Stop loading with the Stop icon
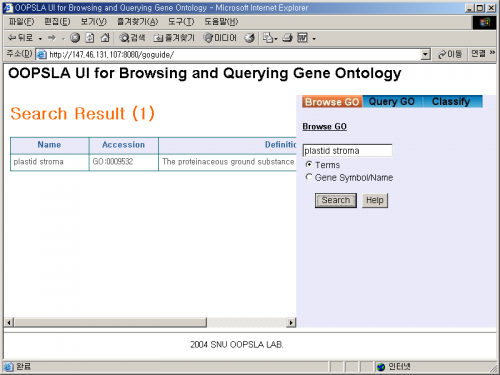Viewport: 500px width, 375px height. [75, 38]
